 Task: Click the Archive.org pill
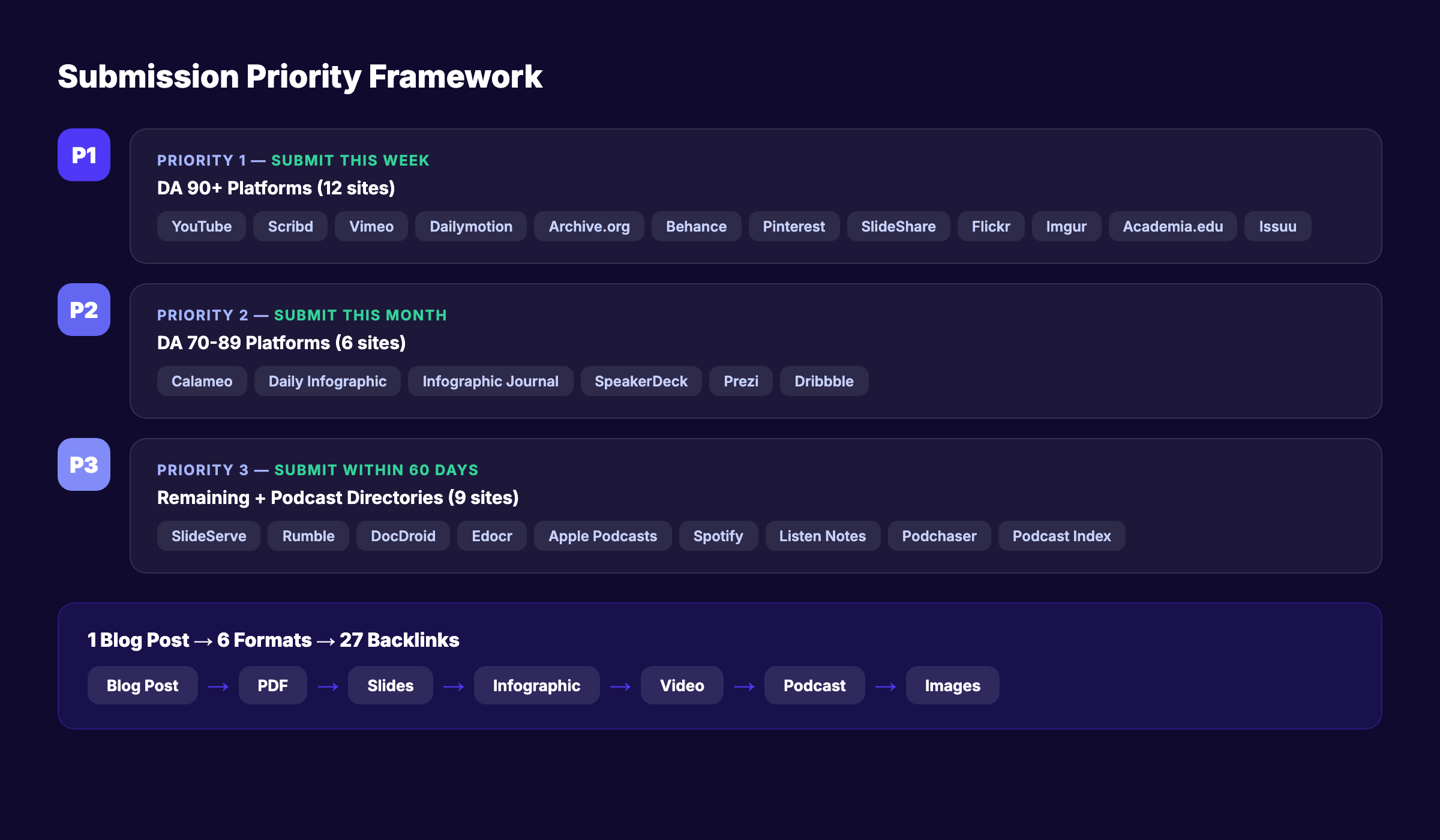point(589,226)
